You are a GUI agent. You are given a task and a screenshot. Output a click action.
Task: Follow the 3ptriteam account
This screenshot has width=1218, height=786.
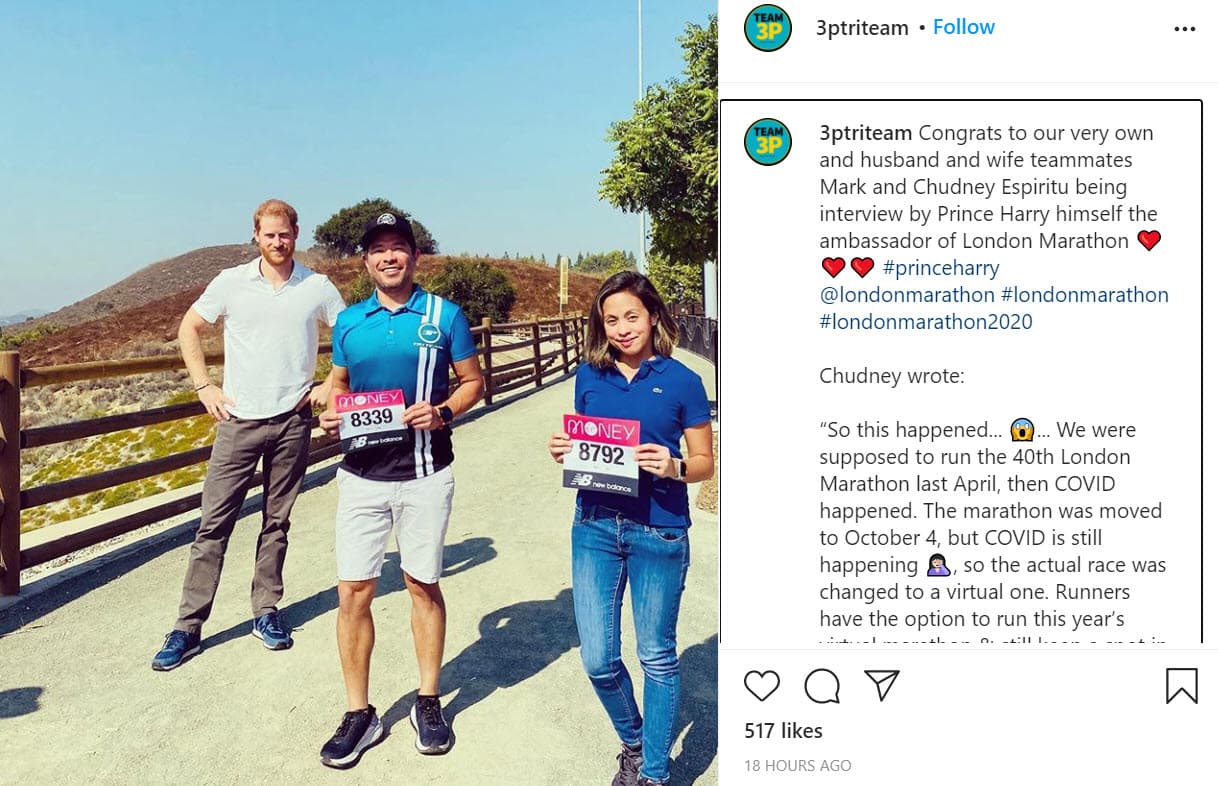[963, 27]
